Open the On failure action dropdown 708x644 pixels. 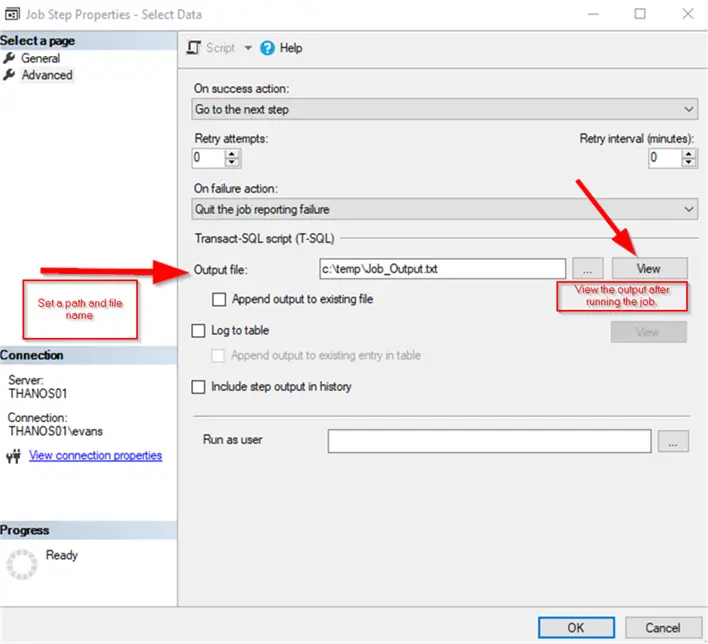point(445,210)
